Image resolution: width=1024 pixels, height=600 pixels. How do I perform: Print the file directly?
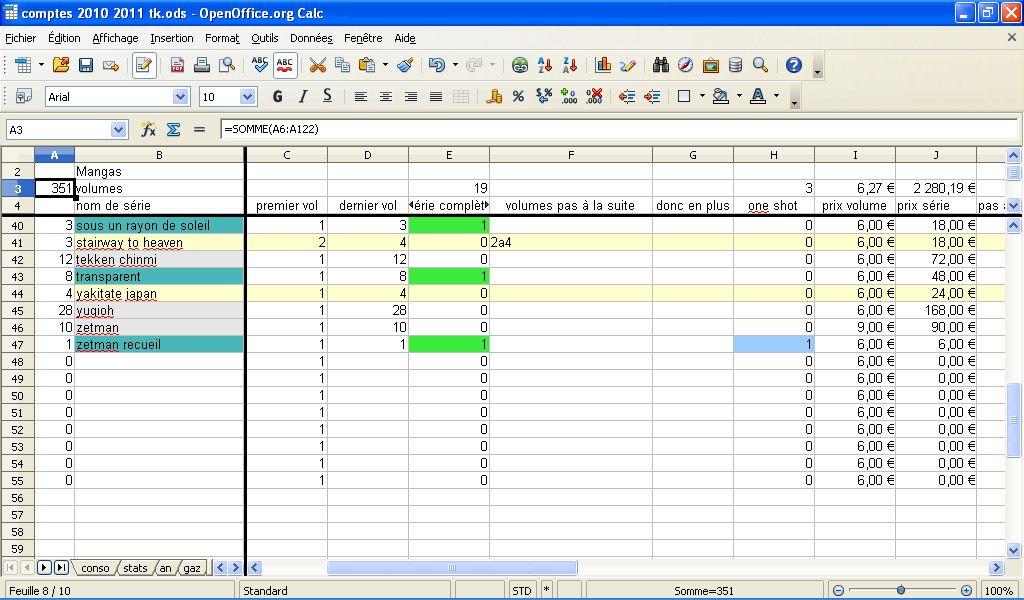coord(202,65)
